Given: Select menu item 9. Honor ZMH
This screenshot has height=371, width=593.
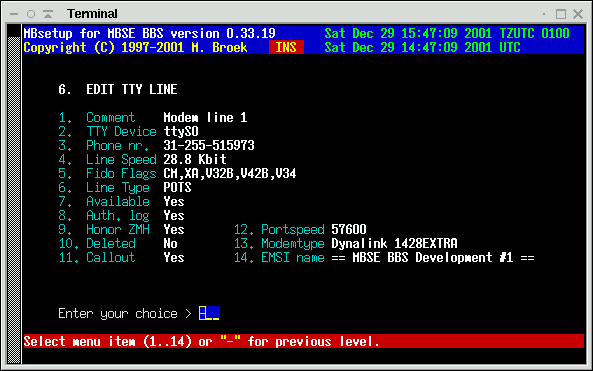Looking at the screenshot, I should (104, 229).
